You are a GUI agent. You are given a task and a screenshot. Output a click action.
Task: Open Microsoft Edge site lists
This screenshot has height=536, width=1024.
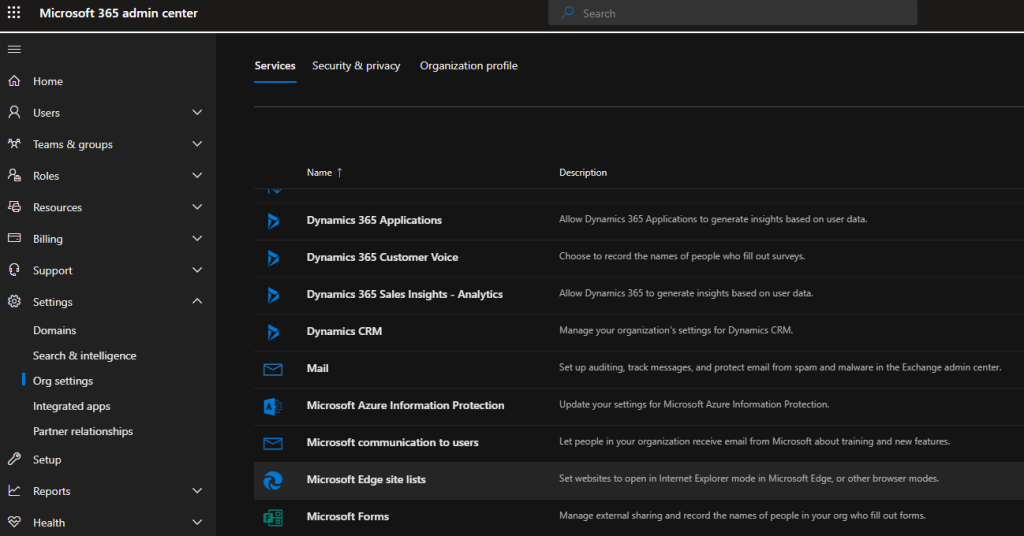[x=366, y=479]
